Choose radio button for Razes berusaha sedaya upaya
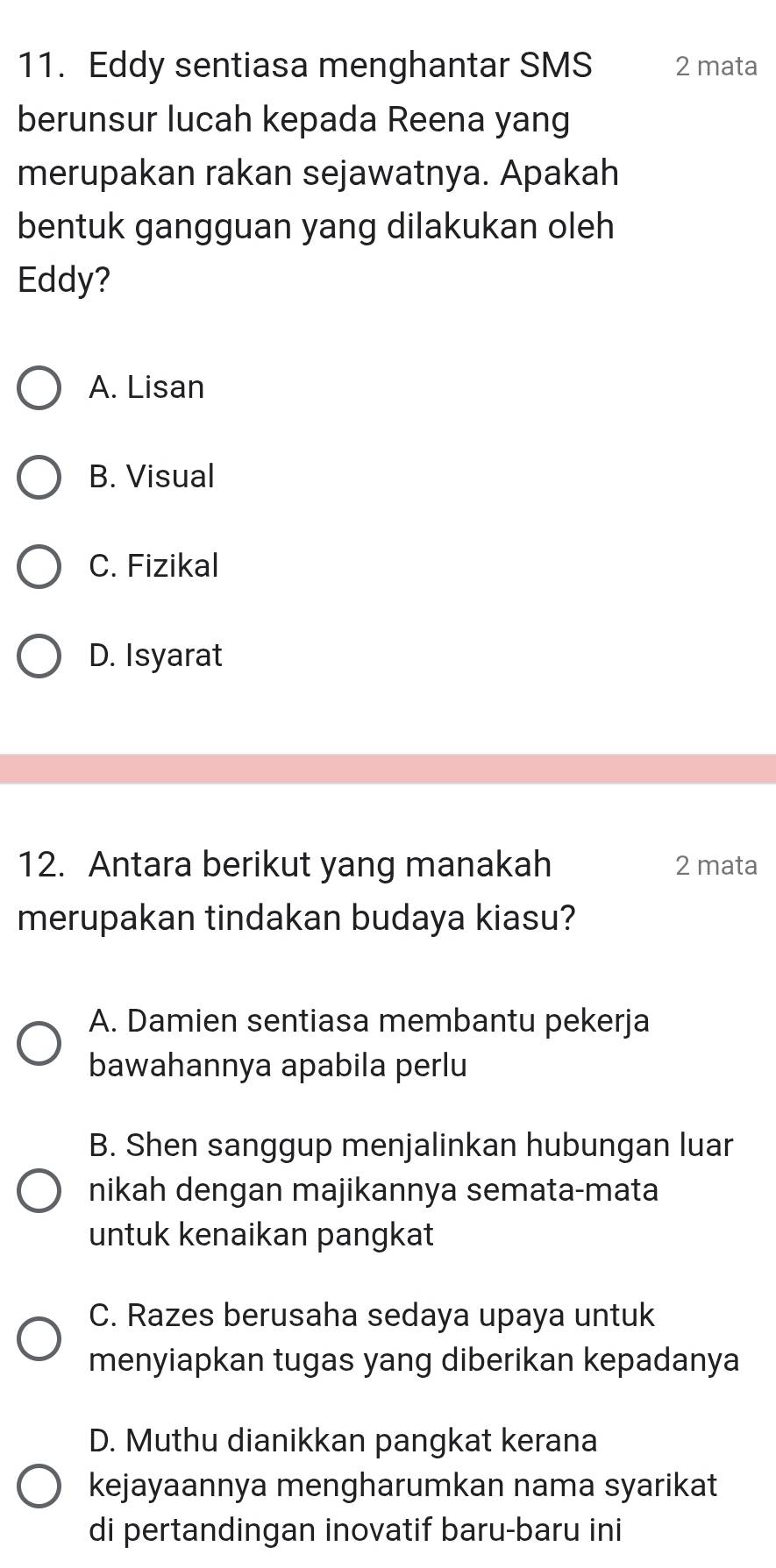The width and height of the screenshot is (776, 1568). point(39,1337)
